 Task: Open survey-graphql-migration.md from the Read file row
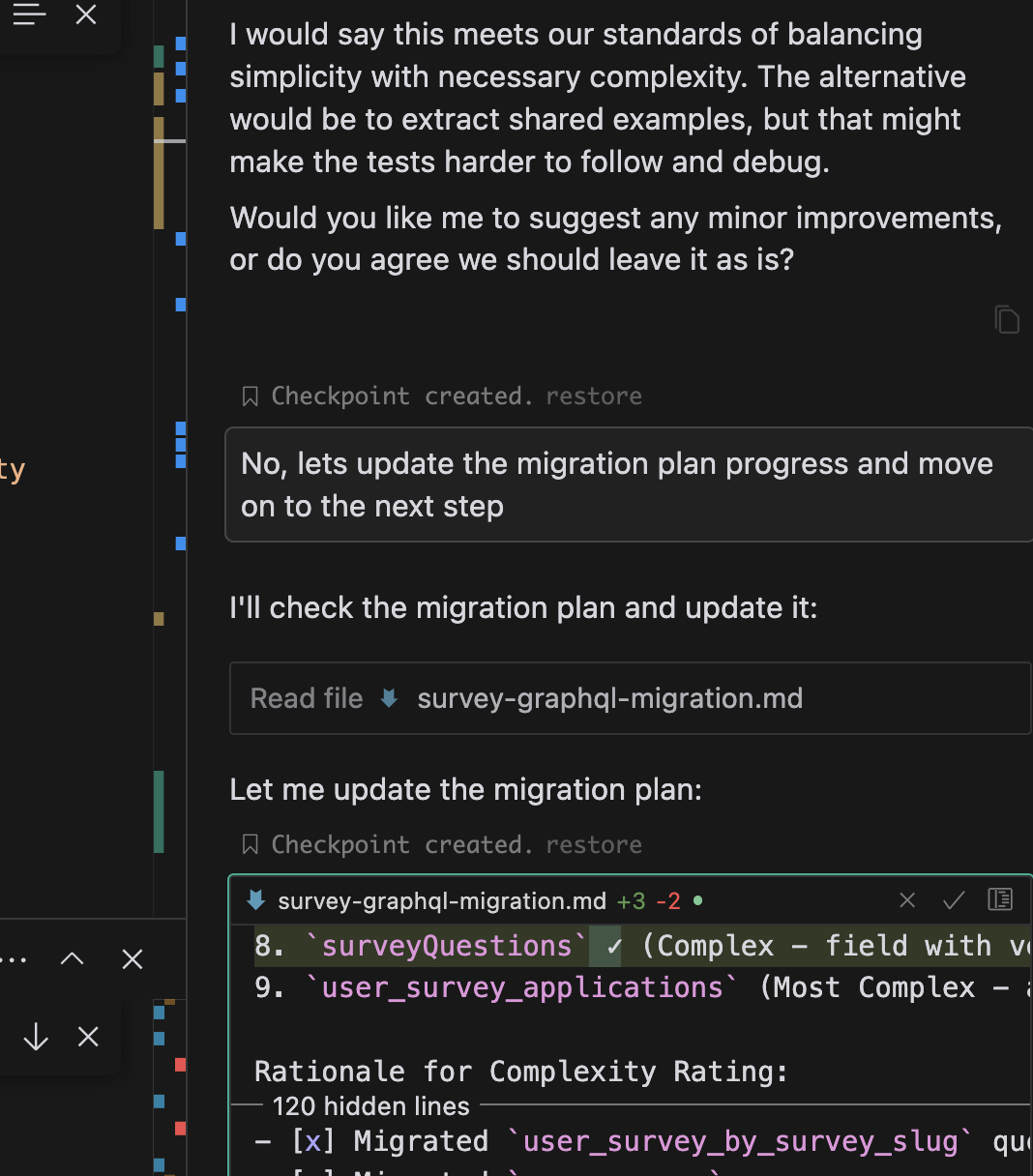point(609,698)
